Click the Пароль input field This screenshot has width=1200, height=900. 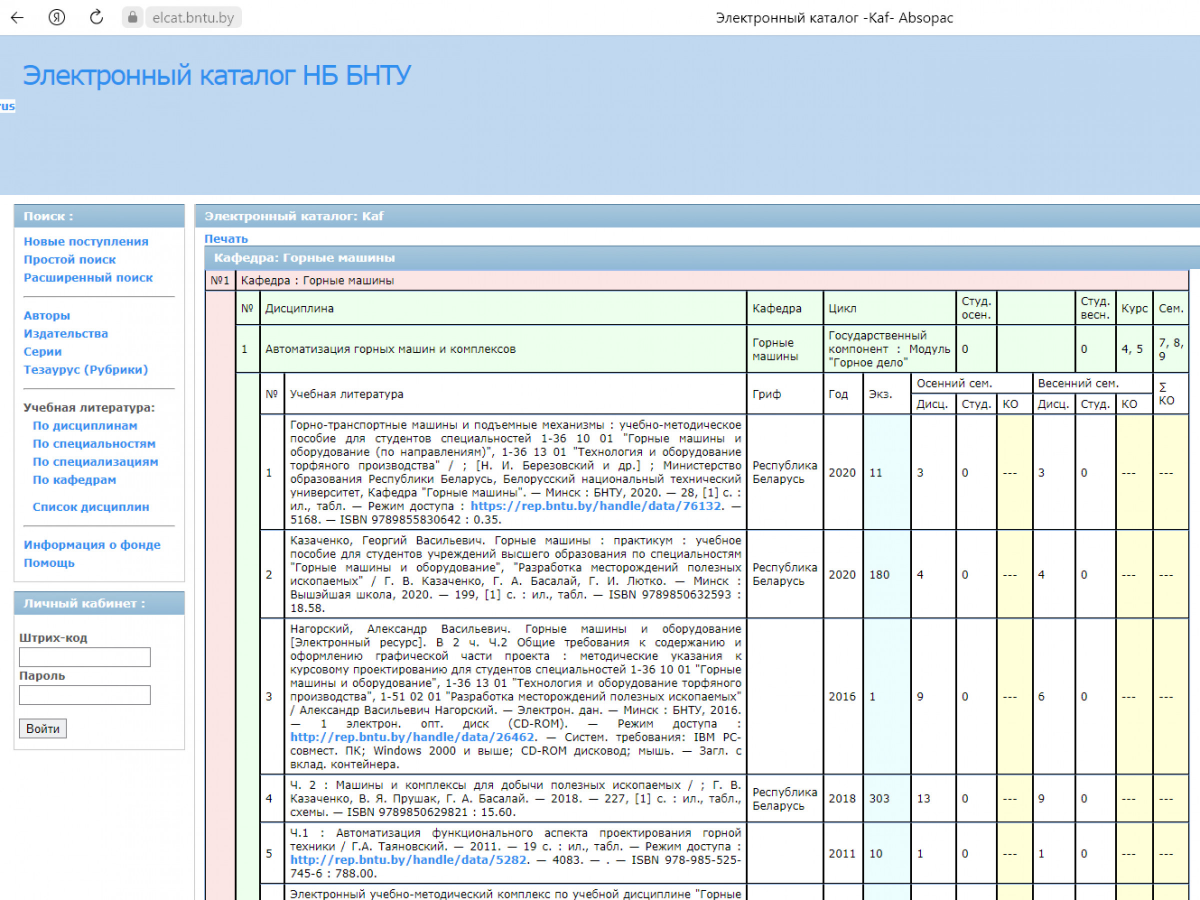(x=85, y=695)
